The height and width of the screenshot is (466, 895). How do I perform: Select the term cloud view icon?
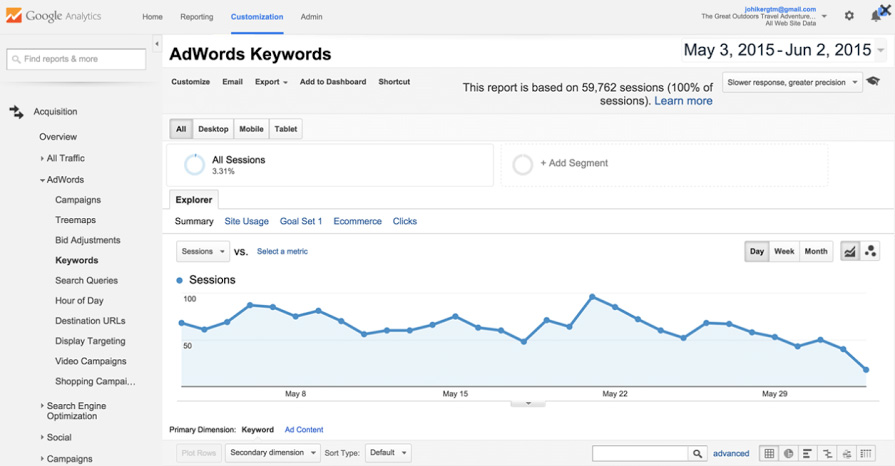pos(846,453)
